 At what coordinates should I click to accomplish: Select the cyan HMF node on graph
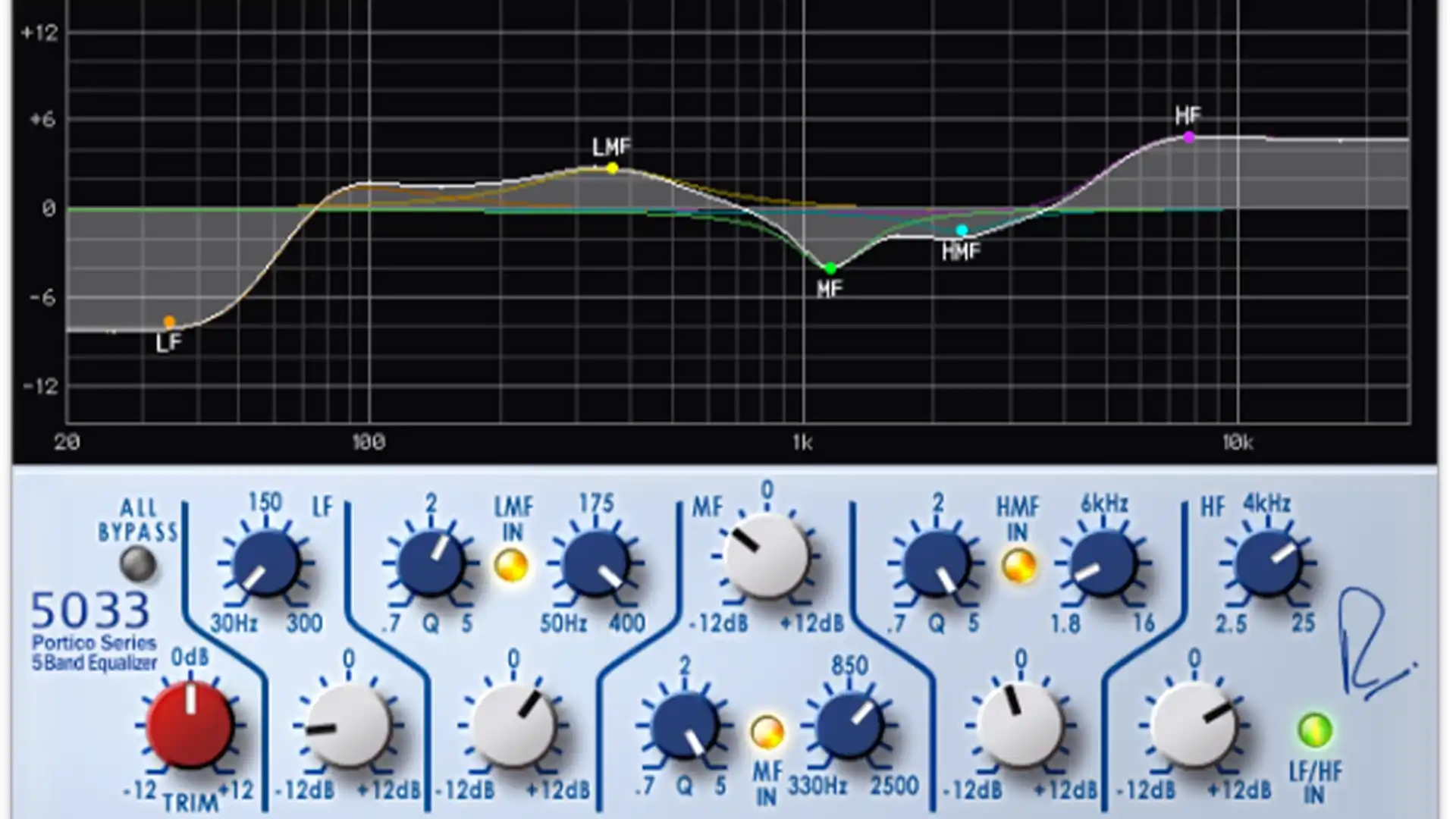click(962, 231)
